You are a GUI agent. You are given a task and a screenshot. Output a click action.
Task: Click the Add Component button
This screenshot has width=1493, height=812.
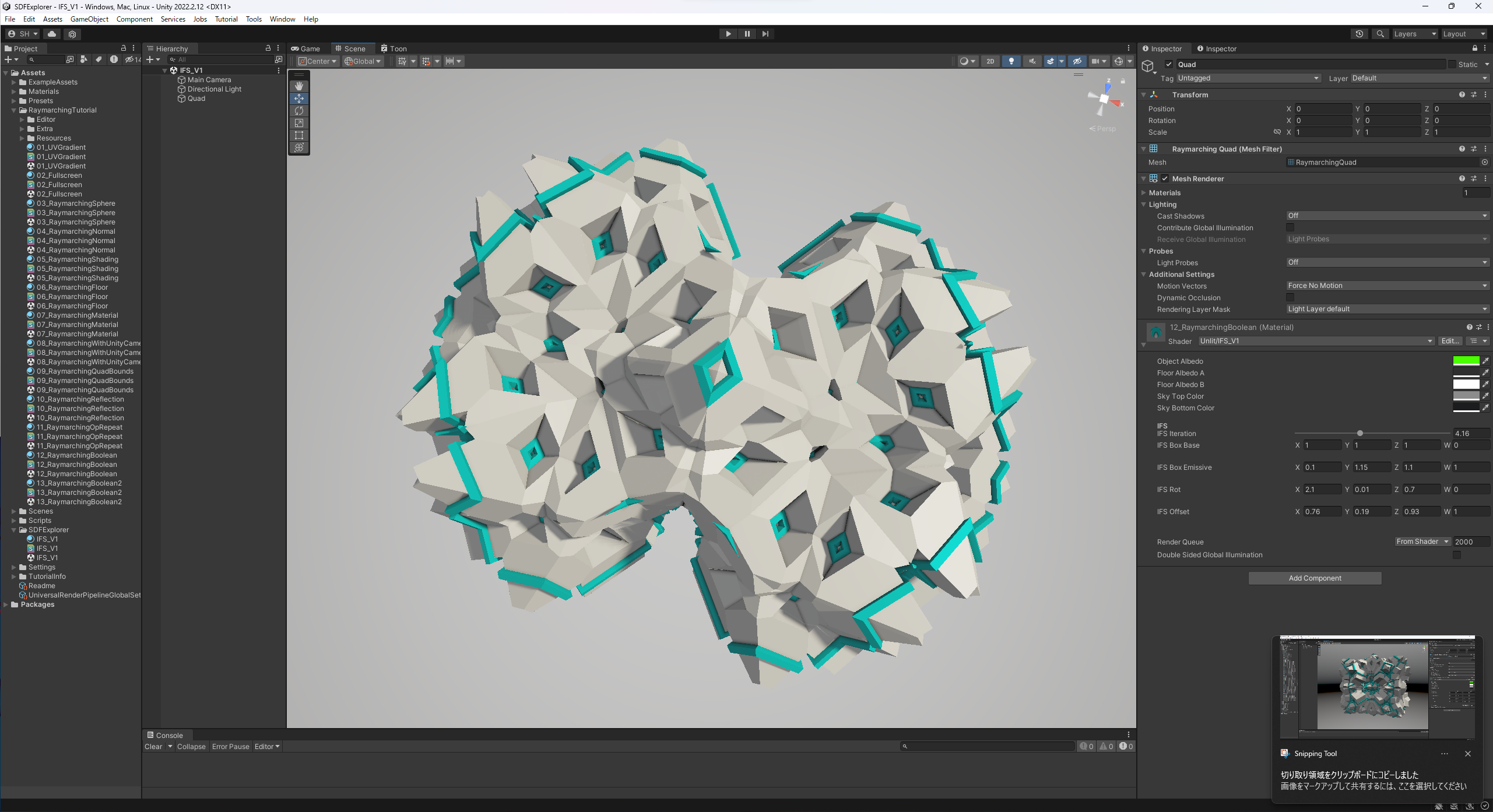pos(1315,578)
